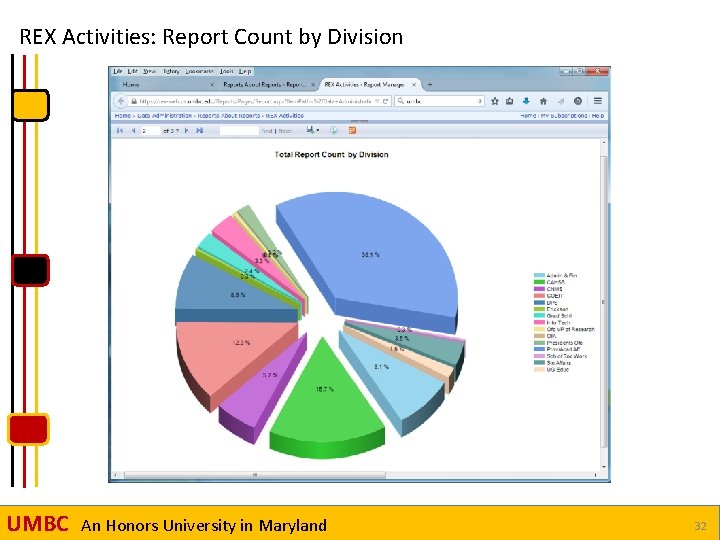Bookmark this page with the star icon

tap(495, 101)
